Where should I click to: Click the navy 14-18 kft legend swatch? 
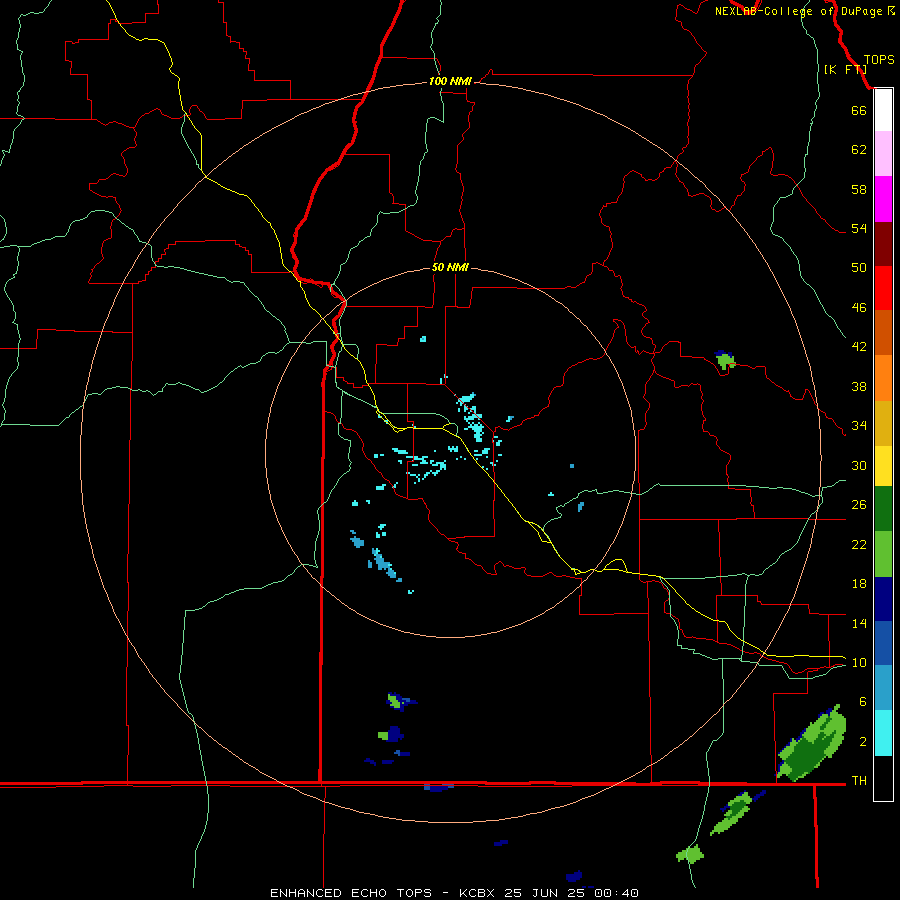(883, 599)
